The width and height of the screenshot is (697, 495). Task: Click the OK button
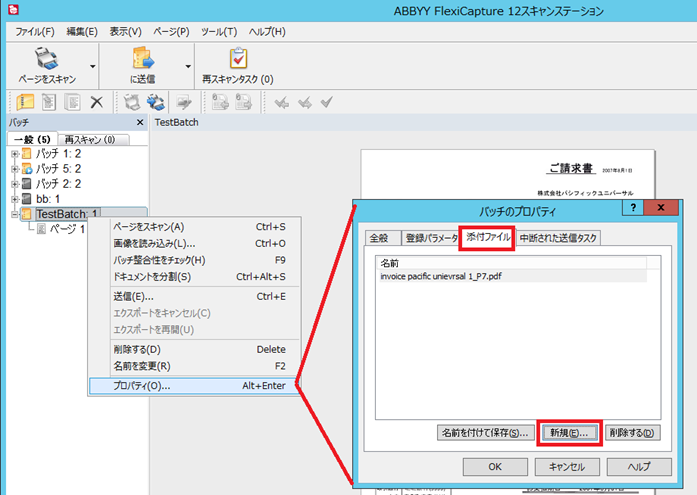[x=495, y=467]
